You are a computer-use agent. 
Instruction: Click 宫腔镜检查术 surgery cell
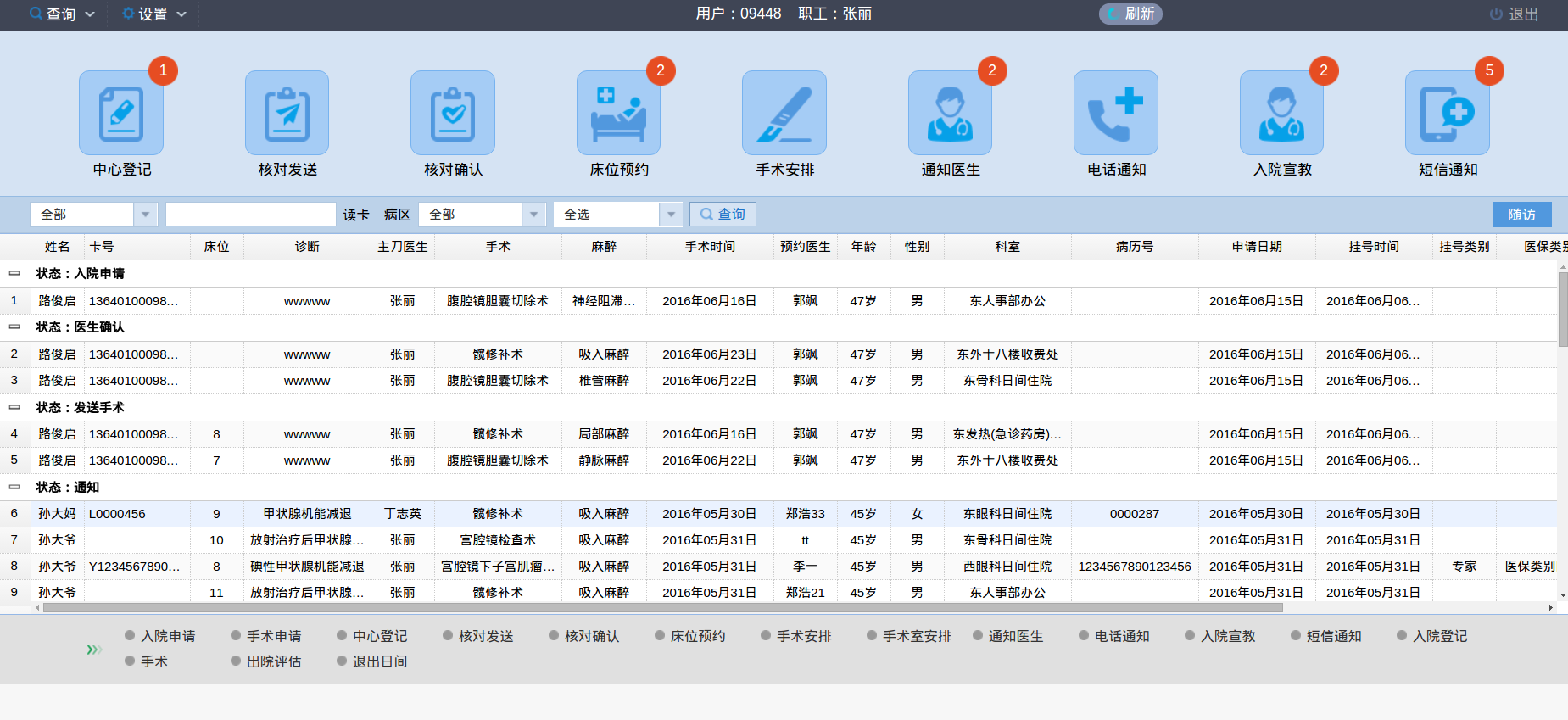[498, 539]
